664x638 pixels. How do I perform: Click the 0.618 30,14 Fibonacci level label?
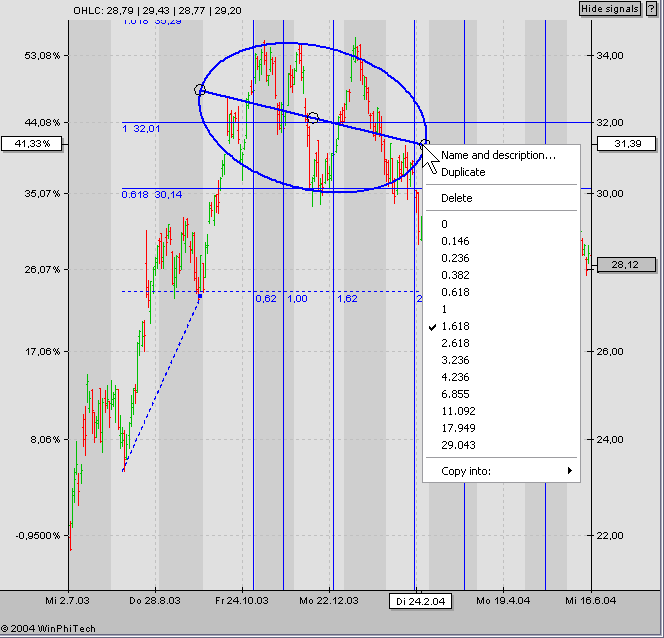tap(152, 194)
